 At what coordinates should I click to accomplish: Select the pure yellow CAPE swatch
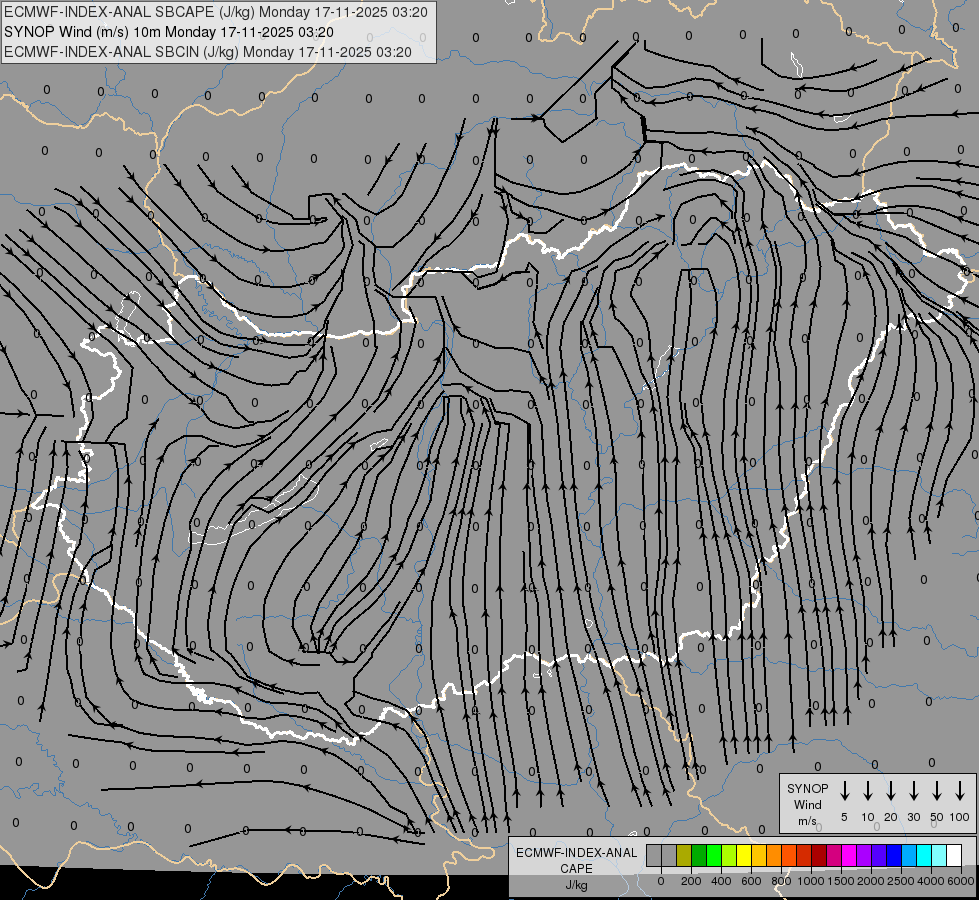tap(744, 855)
